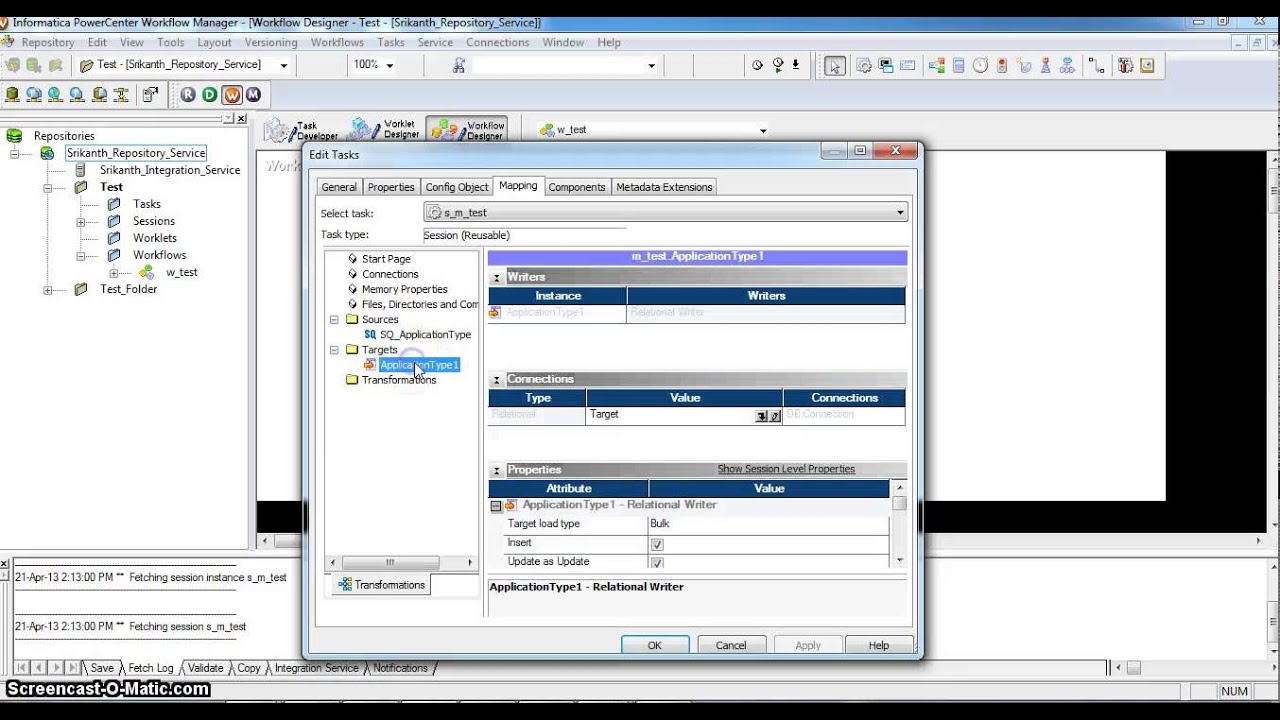Click the first database icon in second toolbar
The width and height of the screenshot is (1280, 720).
(x=12, y=95)
